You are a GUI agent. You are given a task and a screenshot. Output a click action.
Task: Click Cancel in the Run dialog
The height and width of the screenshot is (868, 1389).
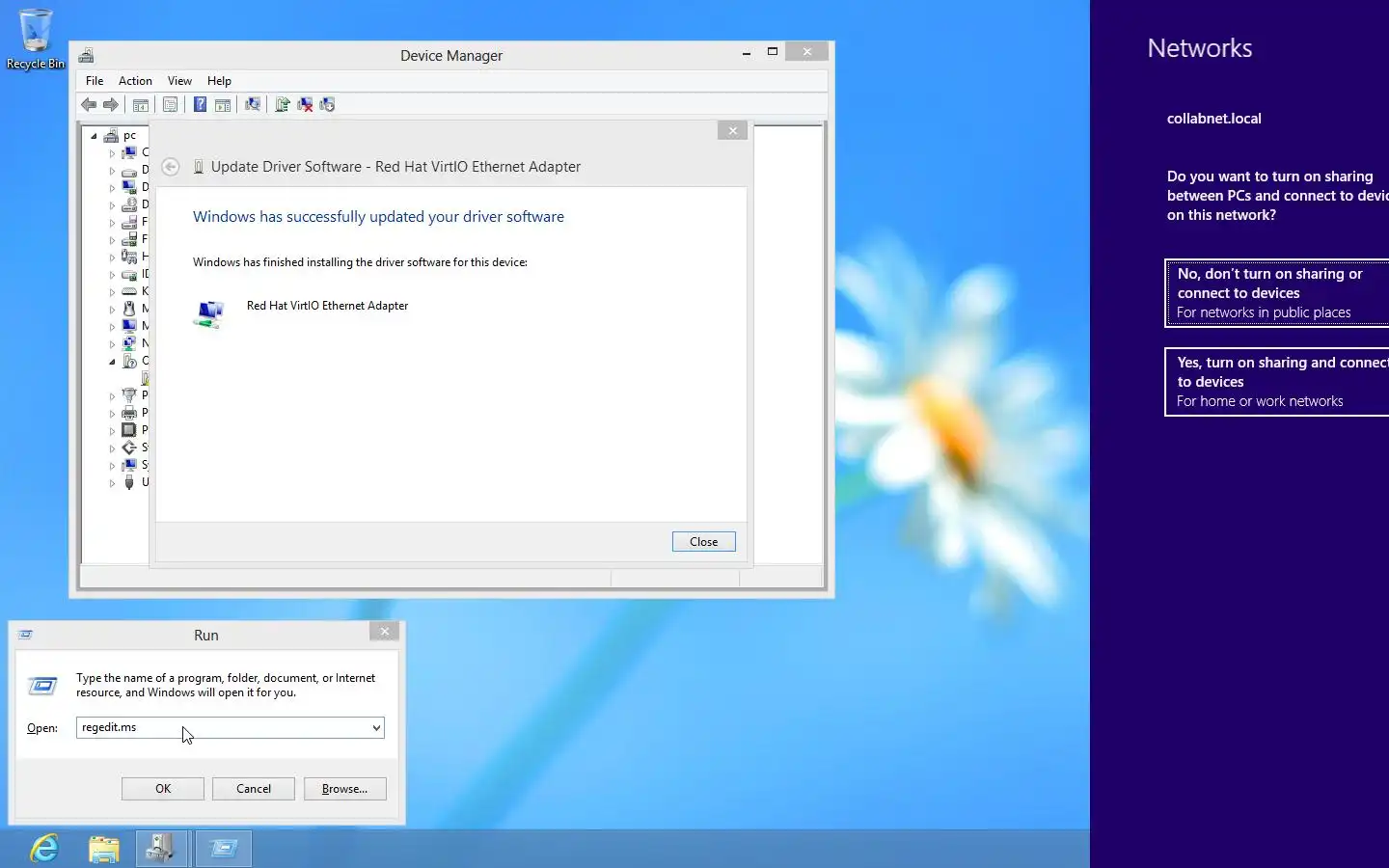coord(254,789)
